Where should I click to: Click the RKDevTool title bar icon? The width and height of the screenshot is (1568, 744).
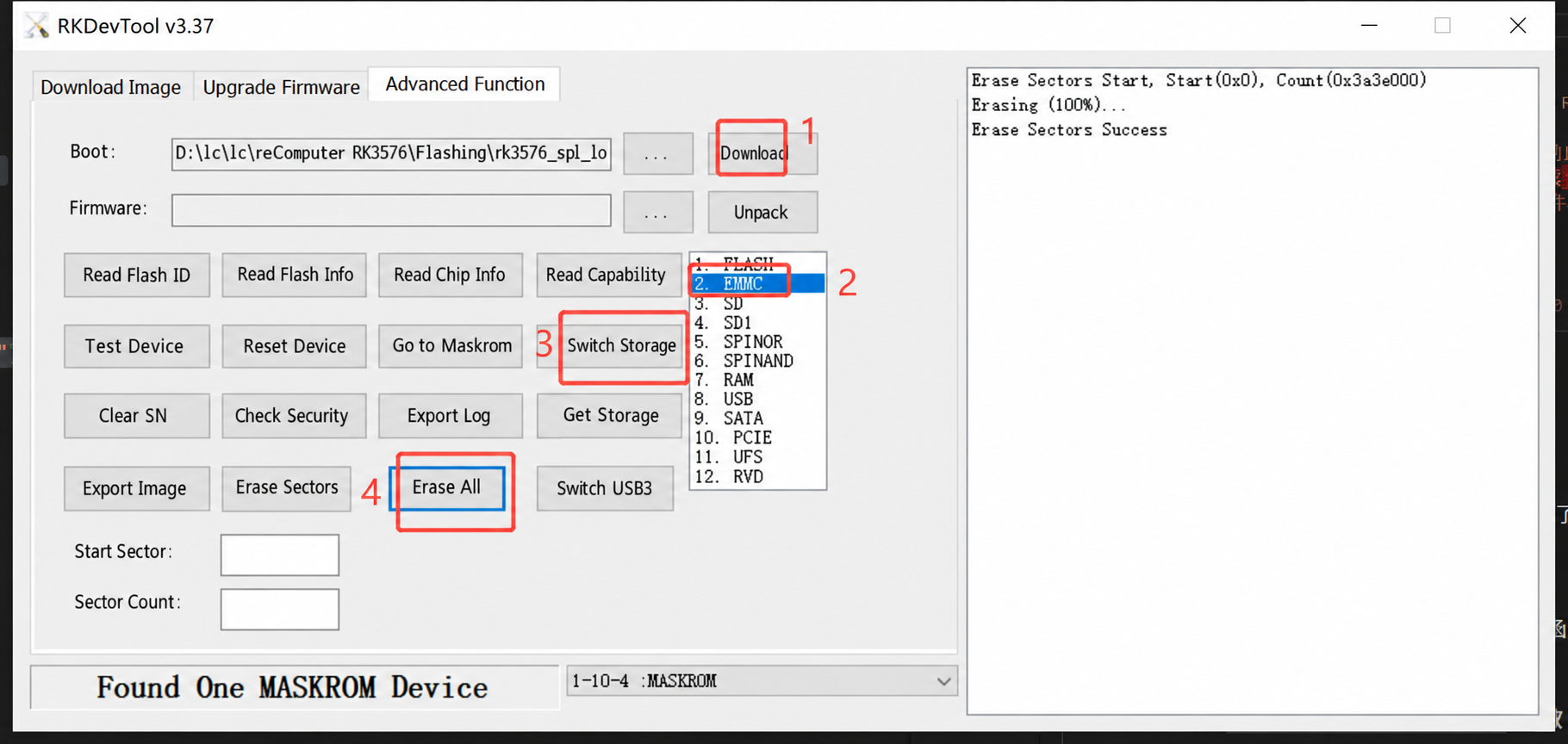point(36,26)
